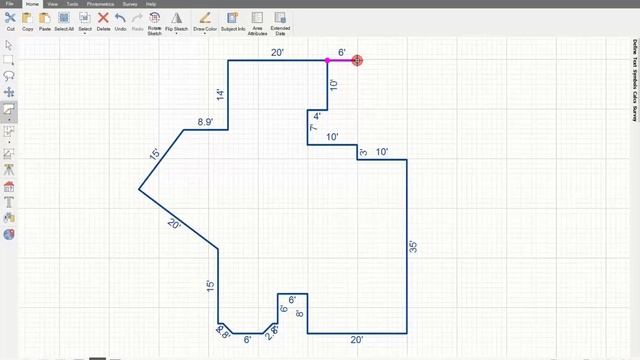The height and width of the screenshot is (360, 640).
Task: Click the 35' dimension label
Action: 413,247
